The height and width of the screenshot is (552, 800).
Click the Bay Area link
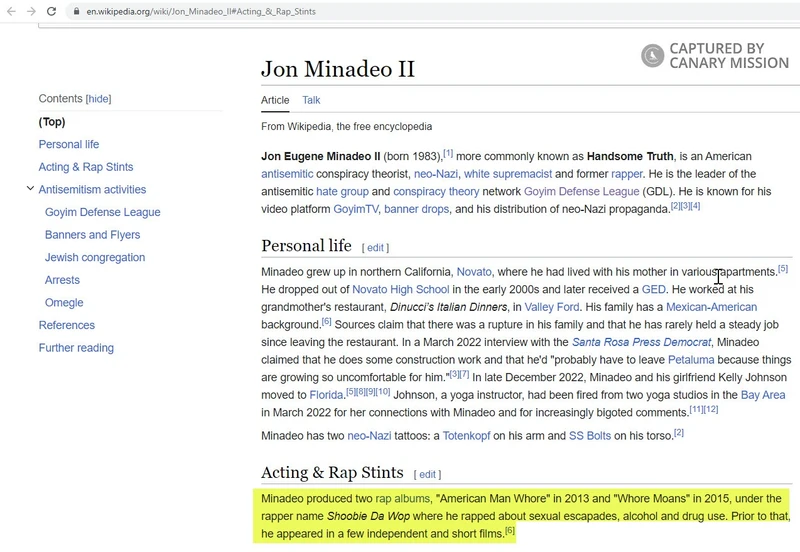[763, 395]
